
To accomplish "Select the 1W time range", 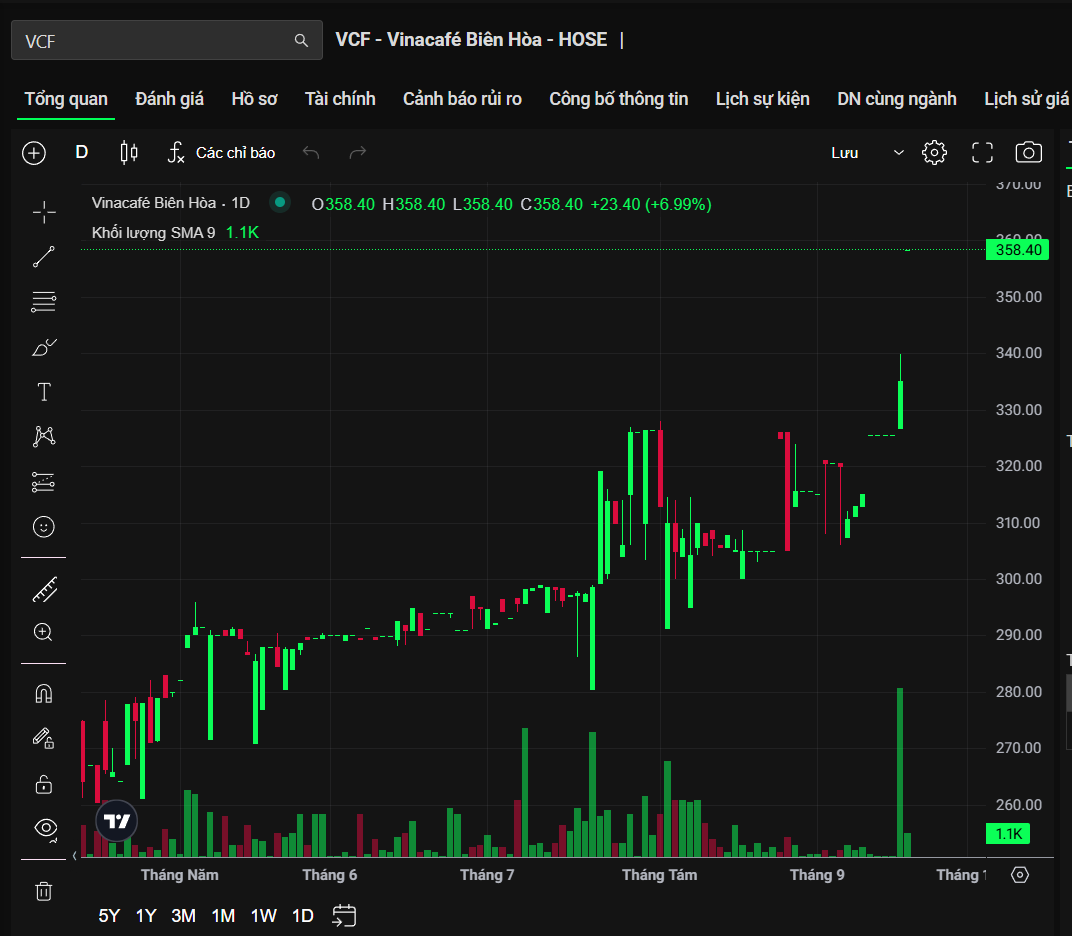I will tap(263, 915).
